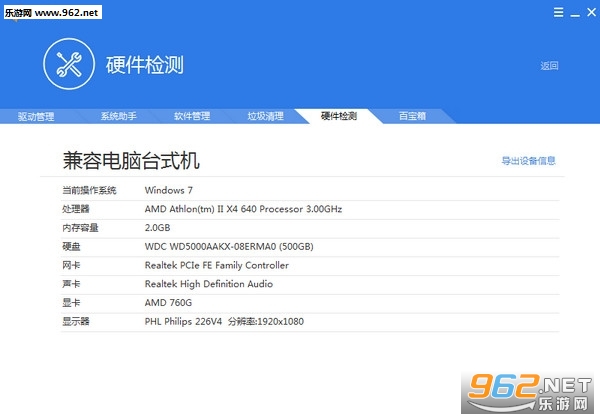The width and height of the screenshot is (600, 420).
Task: Select Realtek PCIe FE Family Controller text
Action: 217,265
